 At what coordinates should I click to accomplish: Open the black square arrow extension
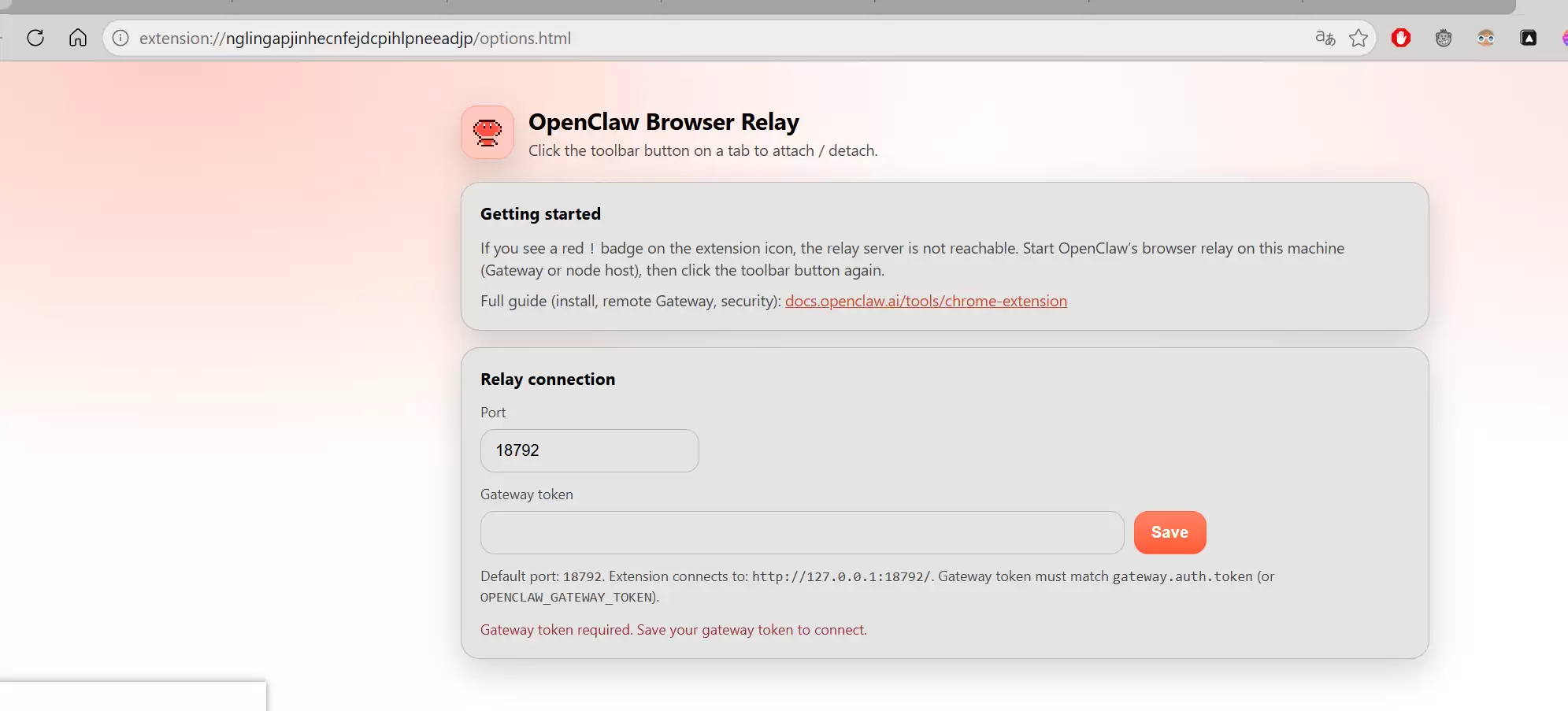point(1529,38)
